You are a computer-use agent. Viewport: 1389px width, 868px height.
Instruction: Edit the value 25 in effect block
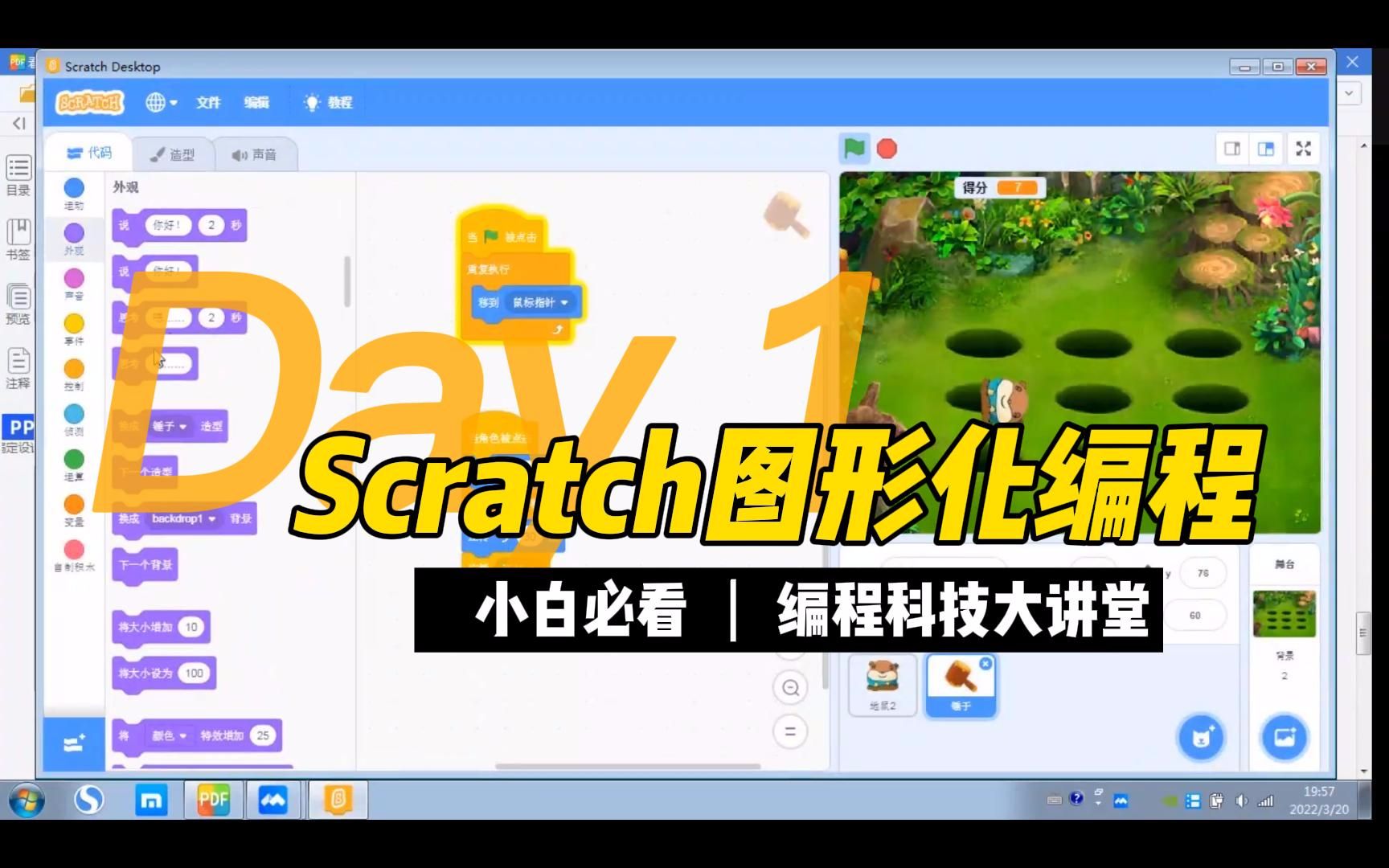tap(262, 735)
